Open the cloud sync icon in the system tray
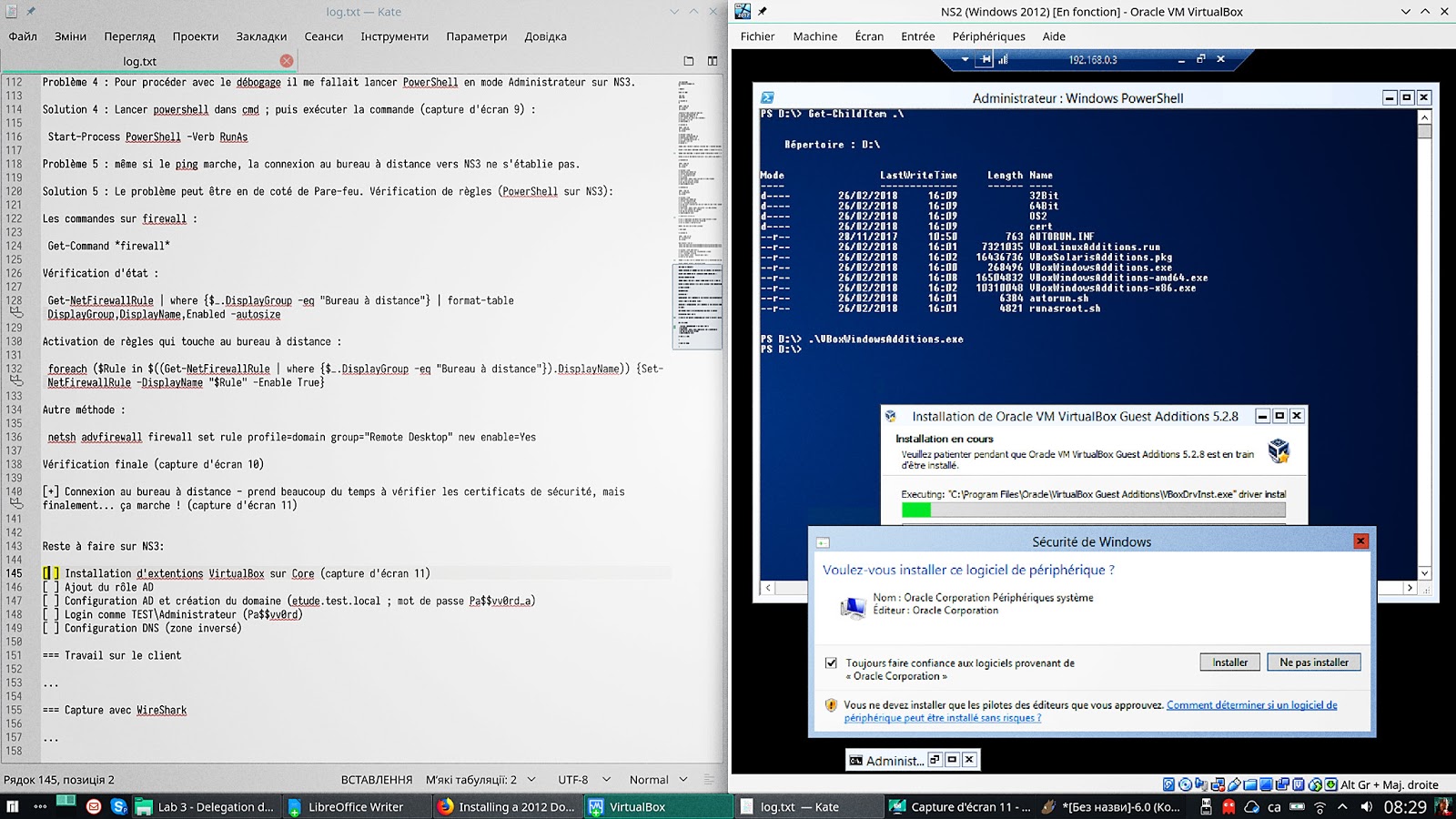 [x=1251, y=807]
